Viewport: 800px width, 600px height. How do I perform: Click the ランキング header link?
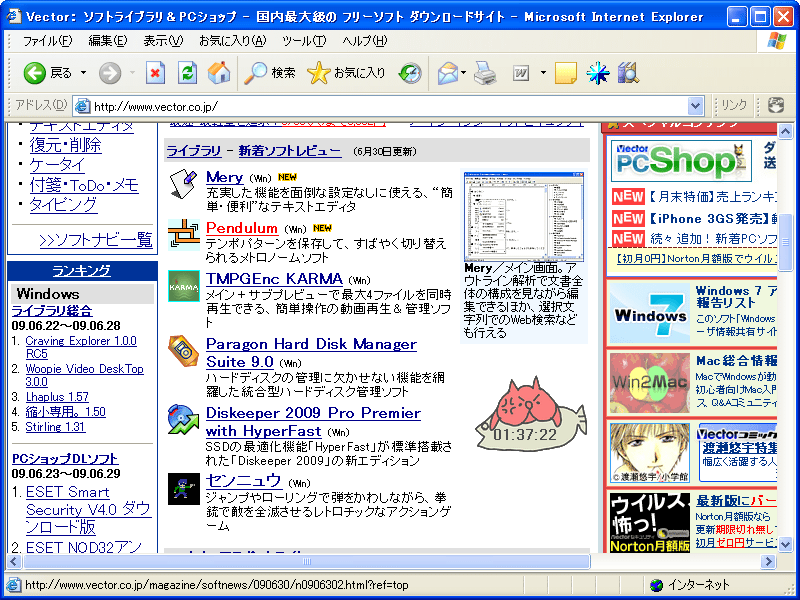82,270
